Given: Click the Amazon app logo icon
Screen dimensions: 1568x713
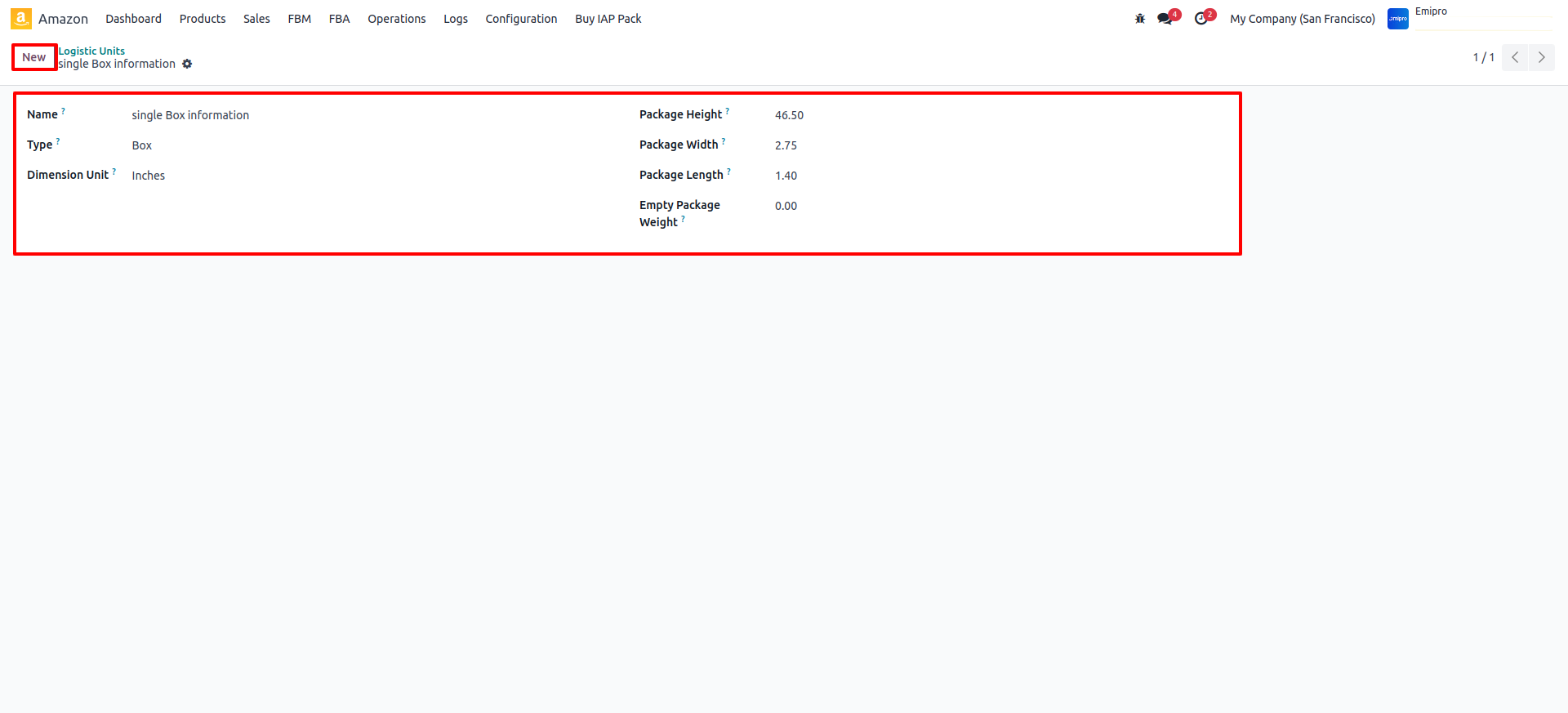Looking at the screenshot, I should pyautogui.click(x=21, y=19).
